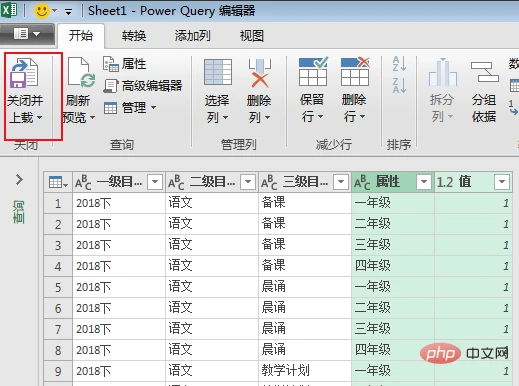
Task: Select row number 1
Action: click(58, 203)
